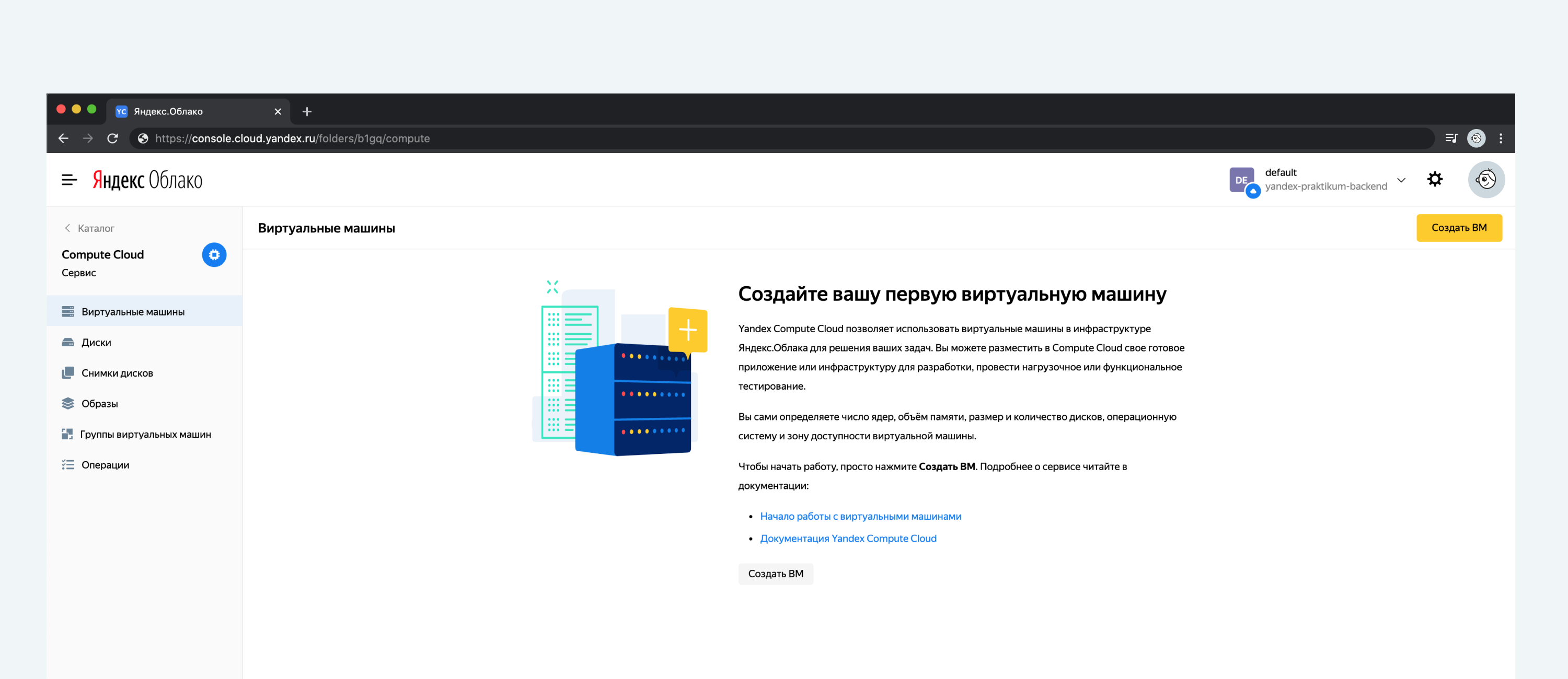The width and height of the screenshot is (1568, 679).
Task: Click the YC favicon on the tab
Action: (x=121, y=111)
